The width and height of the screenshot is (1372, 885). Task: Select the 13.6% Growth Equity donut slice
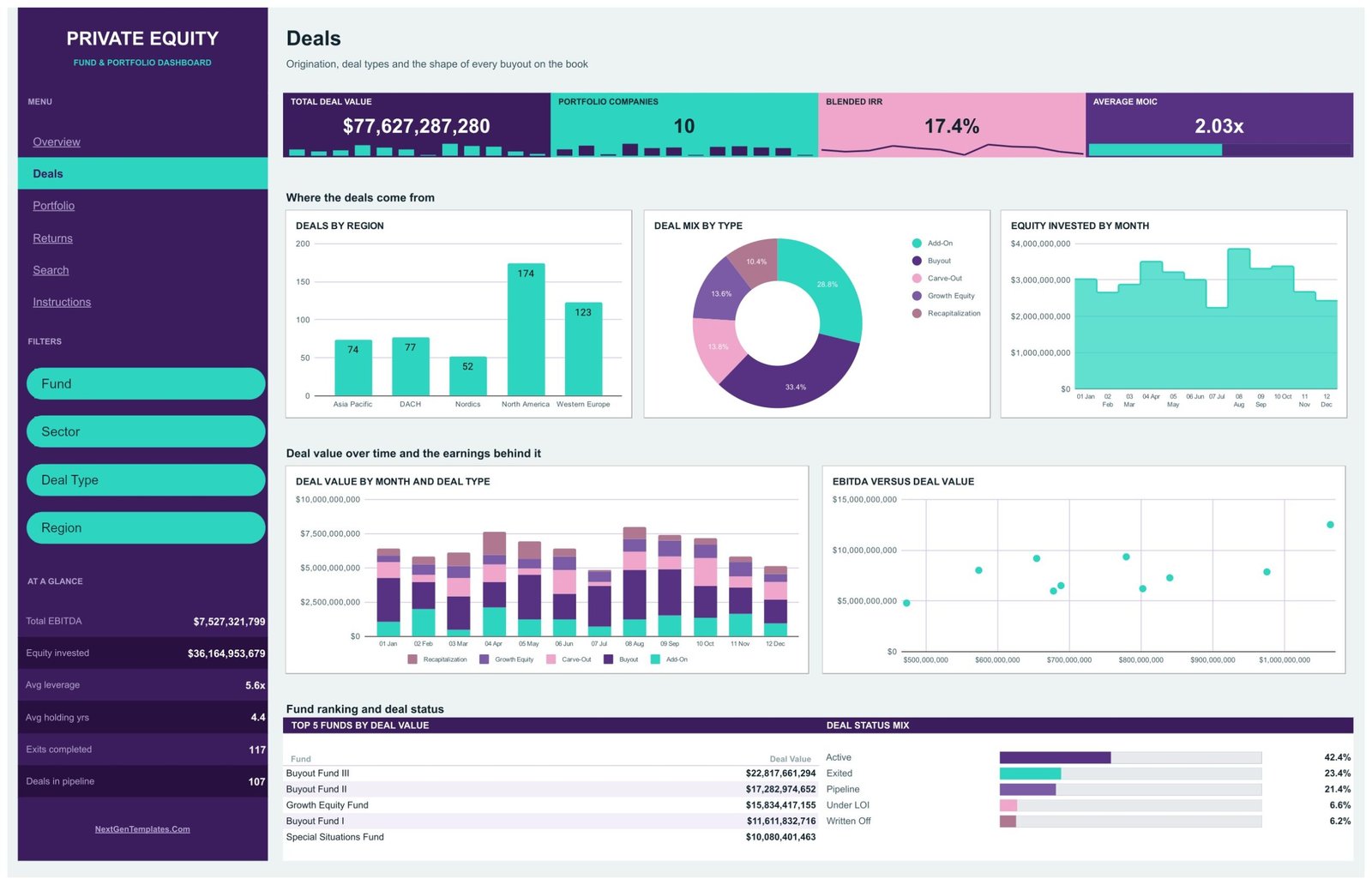[x=720, y=293]
